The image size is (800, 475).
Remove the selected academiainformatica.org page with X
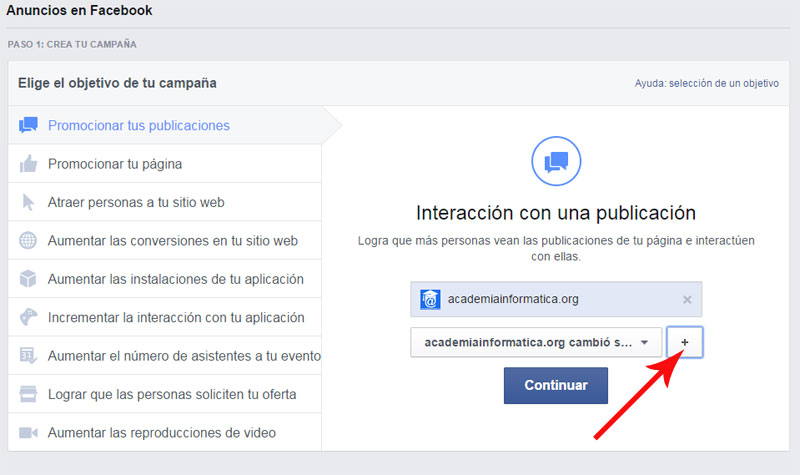click(x=687, y=299)
